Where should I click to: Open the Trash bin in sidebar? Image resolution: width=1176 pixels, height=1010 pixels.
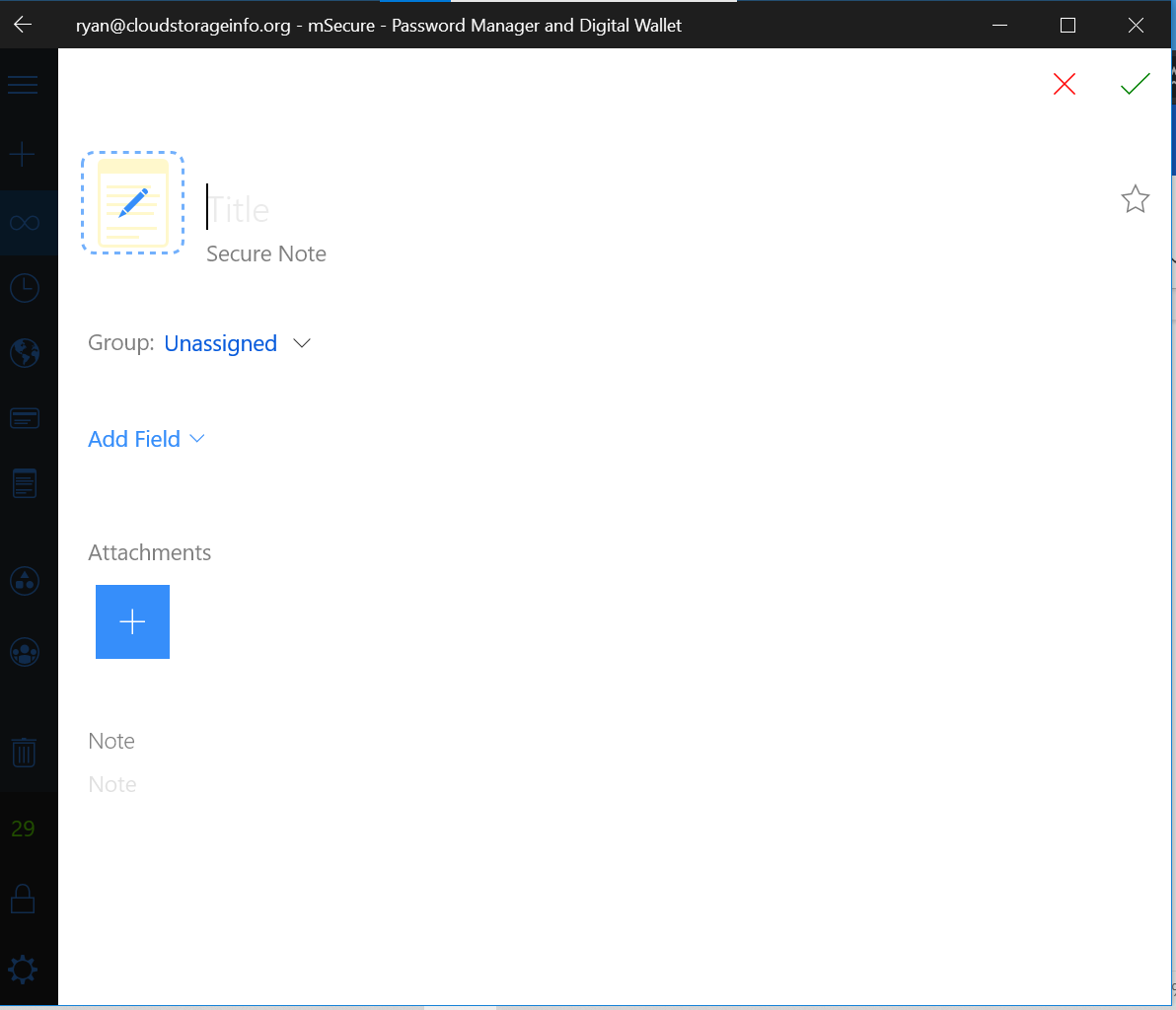(x=23, y=752)
